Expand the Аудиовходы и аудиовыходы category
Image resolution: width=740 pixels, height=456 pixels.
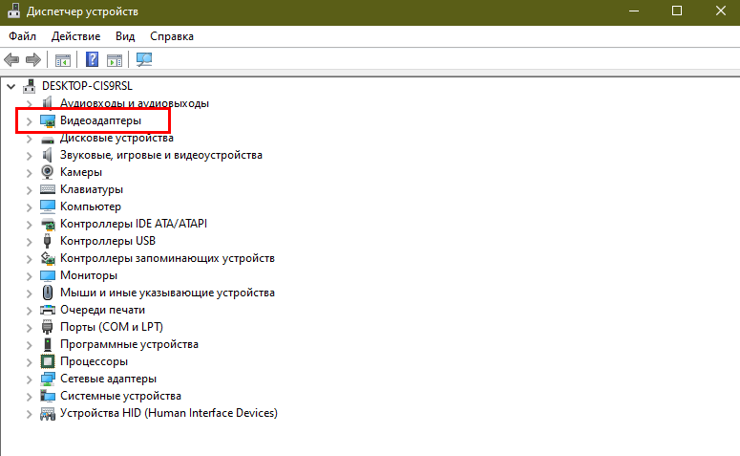[x=29, y=104]
